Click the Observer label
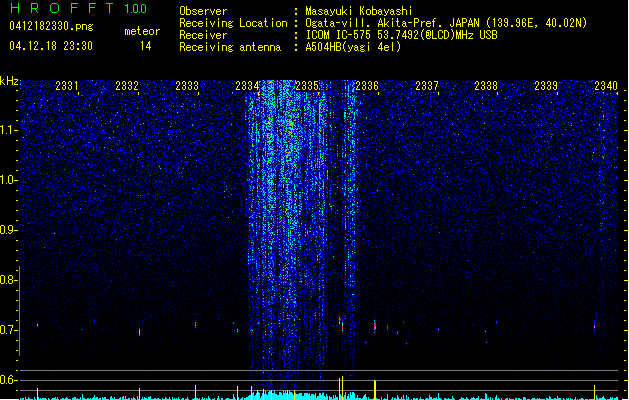Viewport: 629px width, 400px height. (203, 11)
